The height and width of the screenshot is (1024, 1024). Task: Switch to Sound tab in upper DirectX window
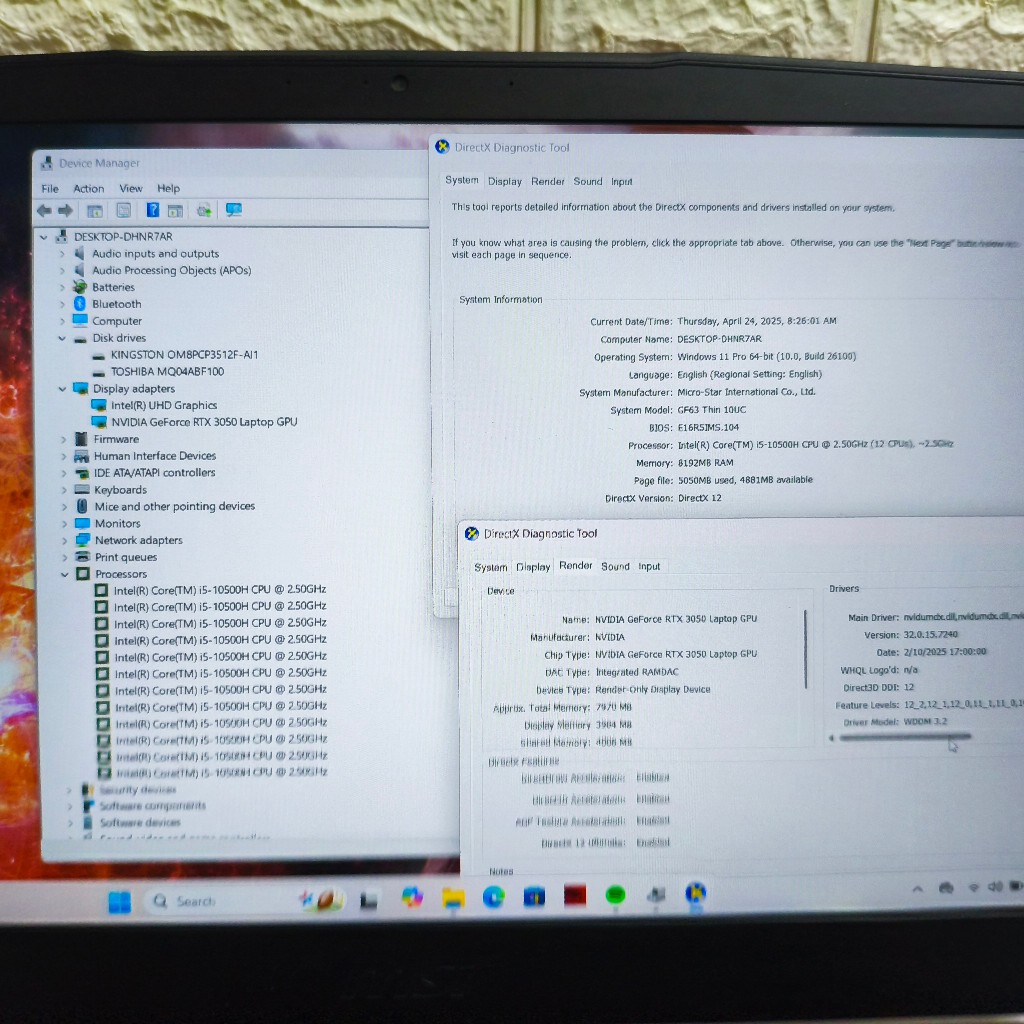point(588,182)
